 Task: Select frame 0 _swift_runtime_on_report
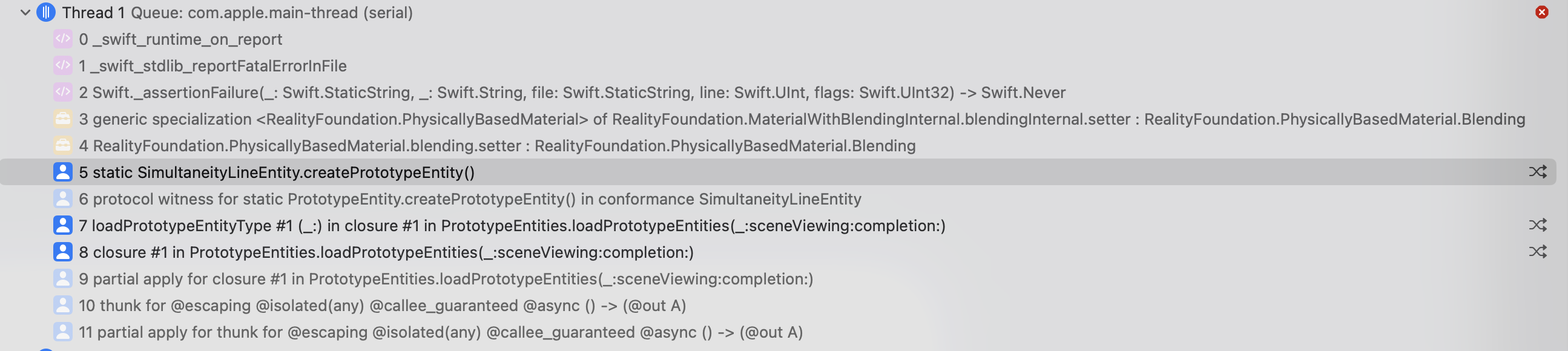(x=180, y=39)
